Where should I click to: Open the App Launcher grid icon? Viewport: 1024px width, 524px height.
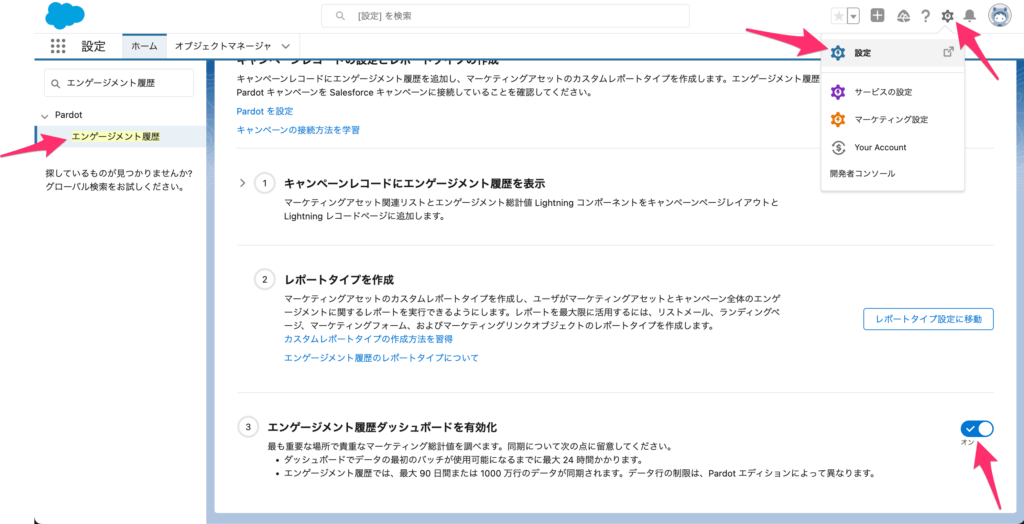click(58, 46)
